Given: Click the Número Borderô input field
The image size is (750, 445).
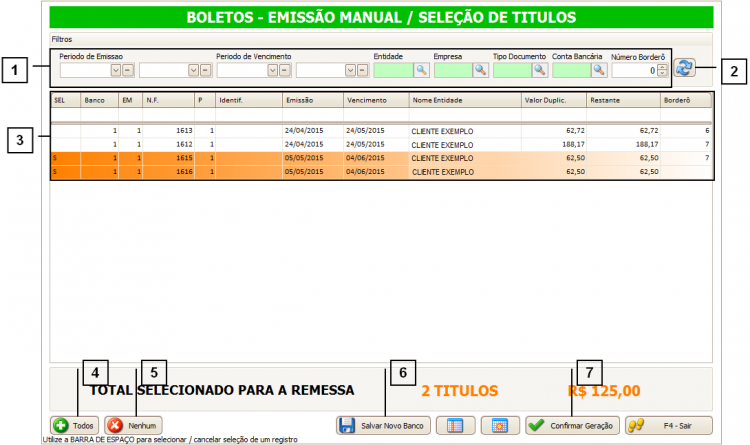Looking at the screenshot, I should pos(633,71).
